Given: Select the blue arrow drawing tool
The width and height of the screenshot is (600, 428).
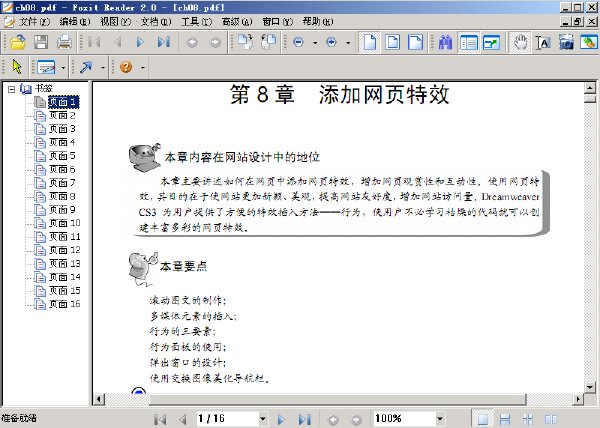Looking at the screenshot, I should 86,67.
